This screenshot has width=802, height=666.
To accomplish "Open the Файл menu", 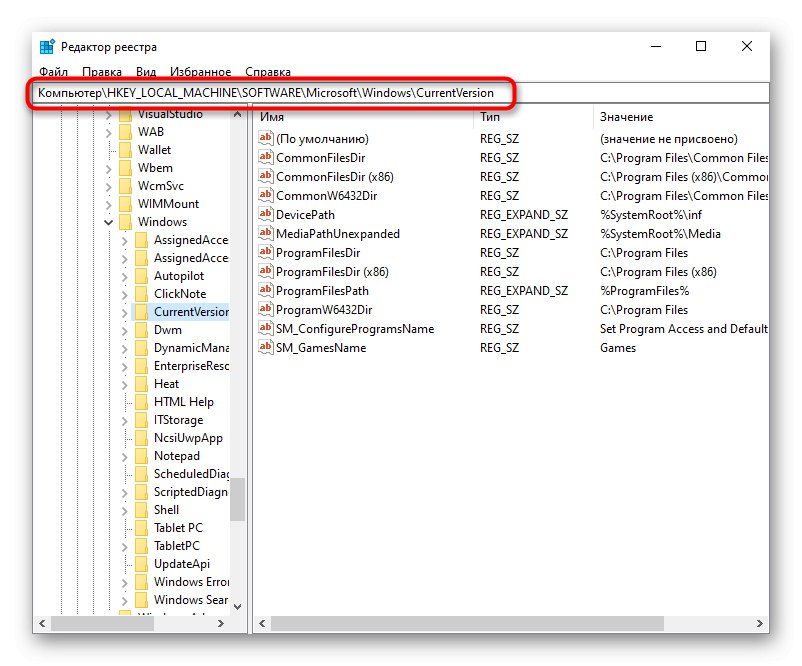I will (53, 72).
